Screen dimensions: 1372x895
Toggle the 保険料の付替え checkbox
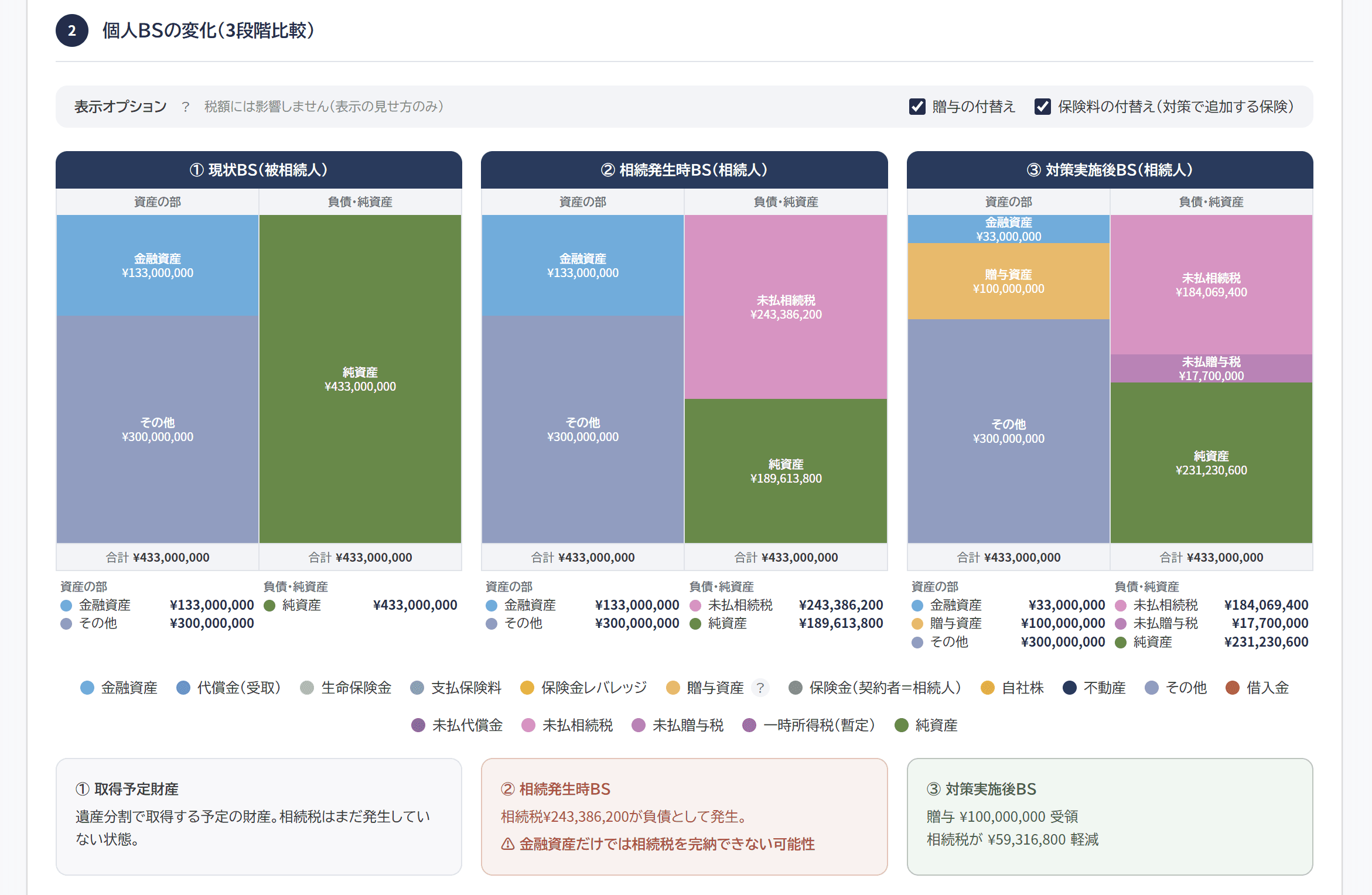click(1042, 107)
